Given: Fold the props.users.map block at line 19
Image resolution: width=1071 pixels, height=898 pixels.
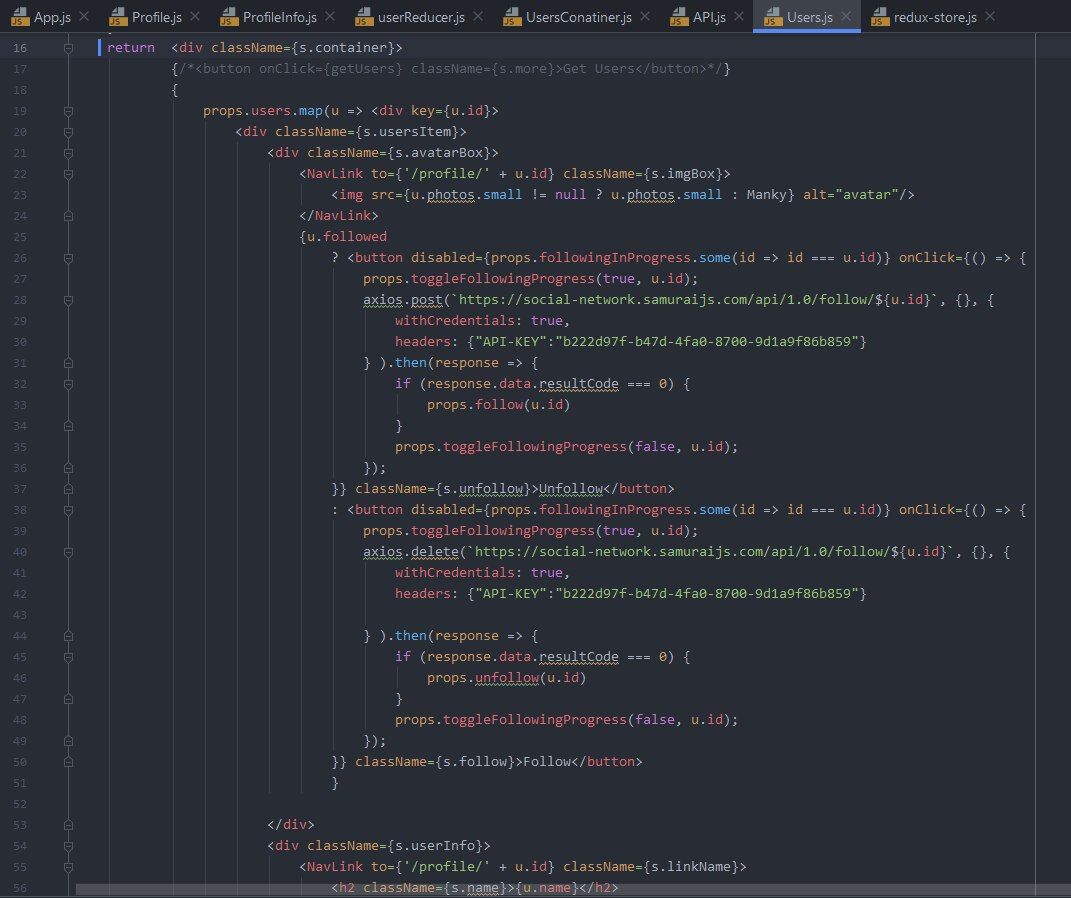Looking at the screenshot, I should tap(68, 111).
